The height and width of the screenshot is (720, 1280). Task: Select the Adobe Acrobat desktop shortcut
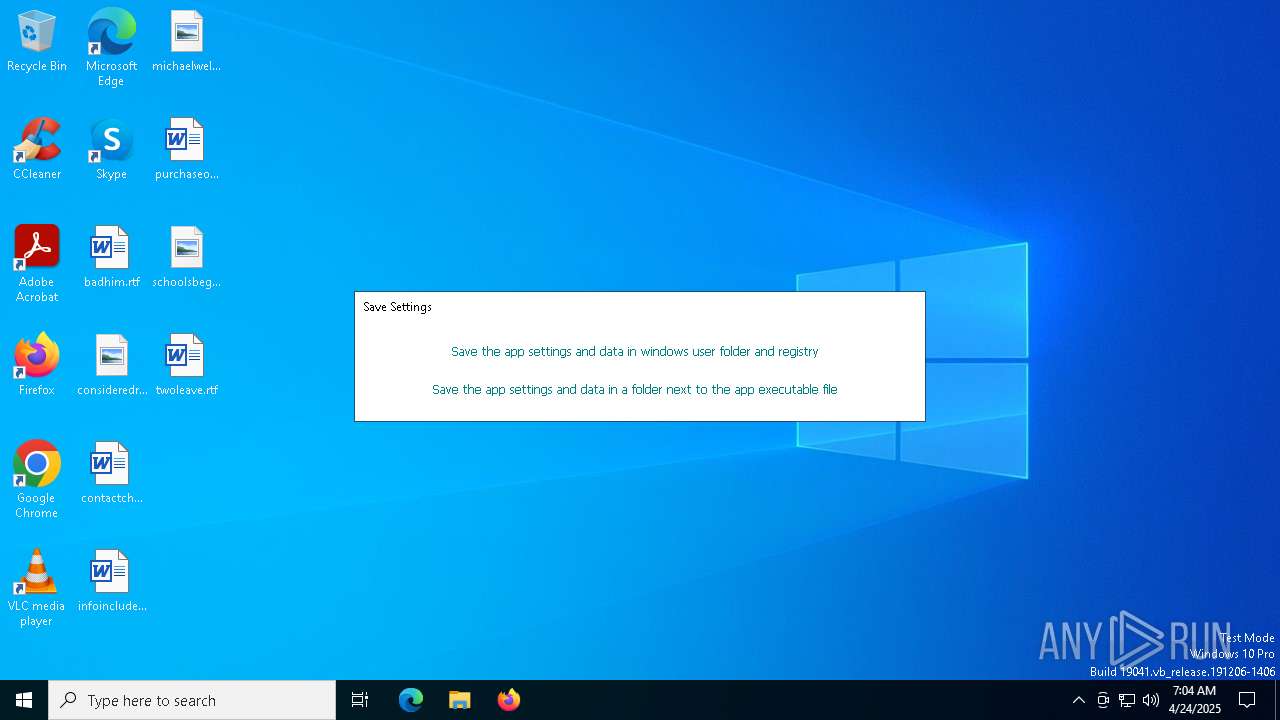tap(37, 264)
